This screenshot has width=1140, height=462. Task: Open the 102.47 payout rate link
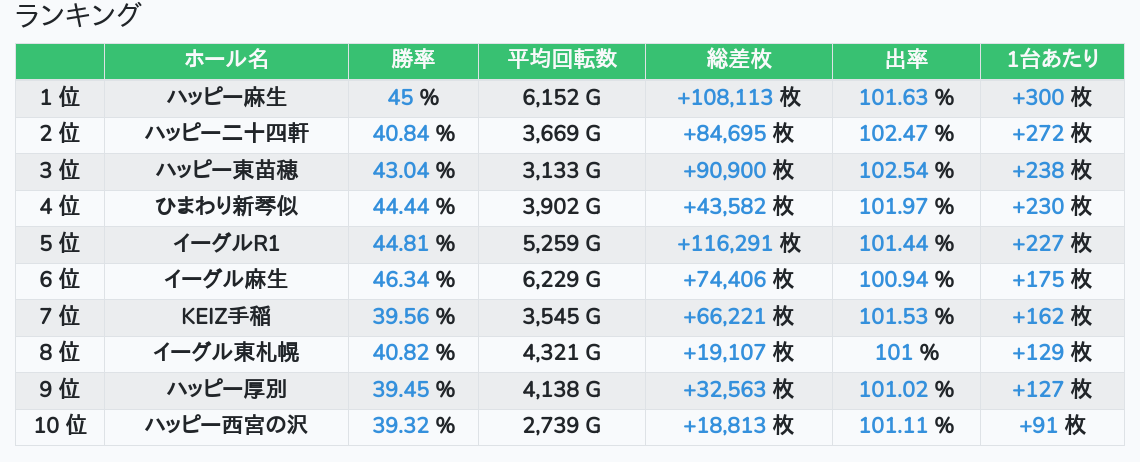[893, 134]
